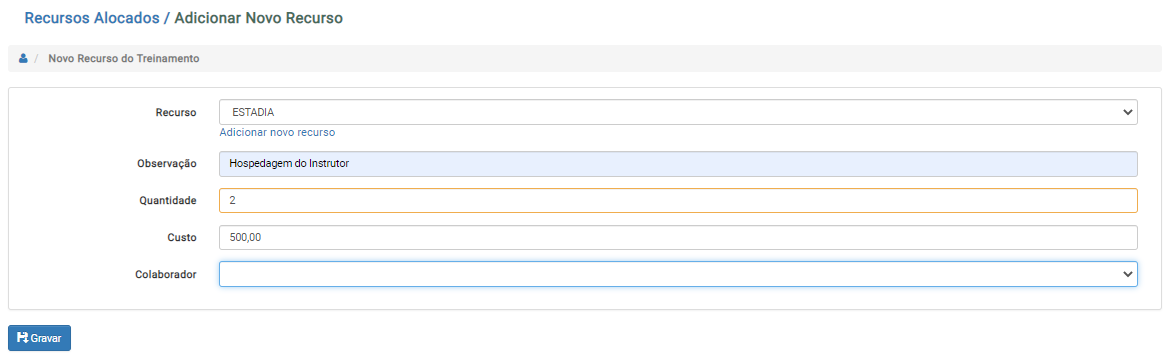
Task: Click the save icon on the Gravar button
Action: [22, 338]
